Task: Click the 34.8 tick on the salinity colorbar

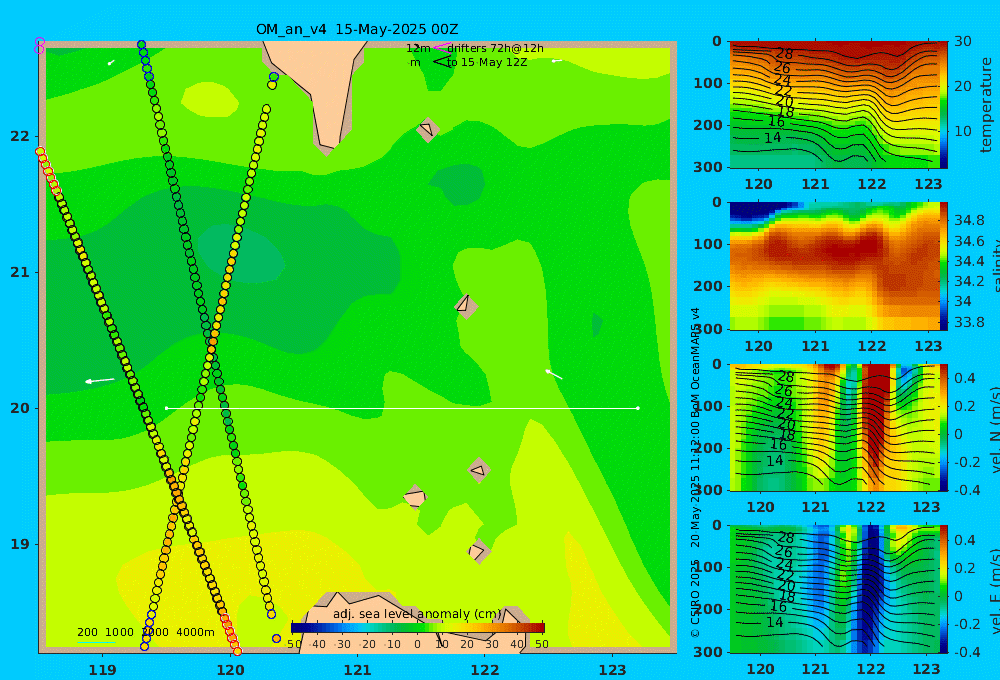Action: pyautogui.click(x=969, y=221)
